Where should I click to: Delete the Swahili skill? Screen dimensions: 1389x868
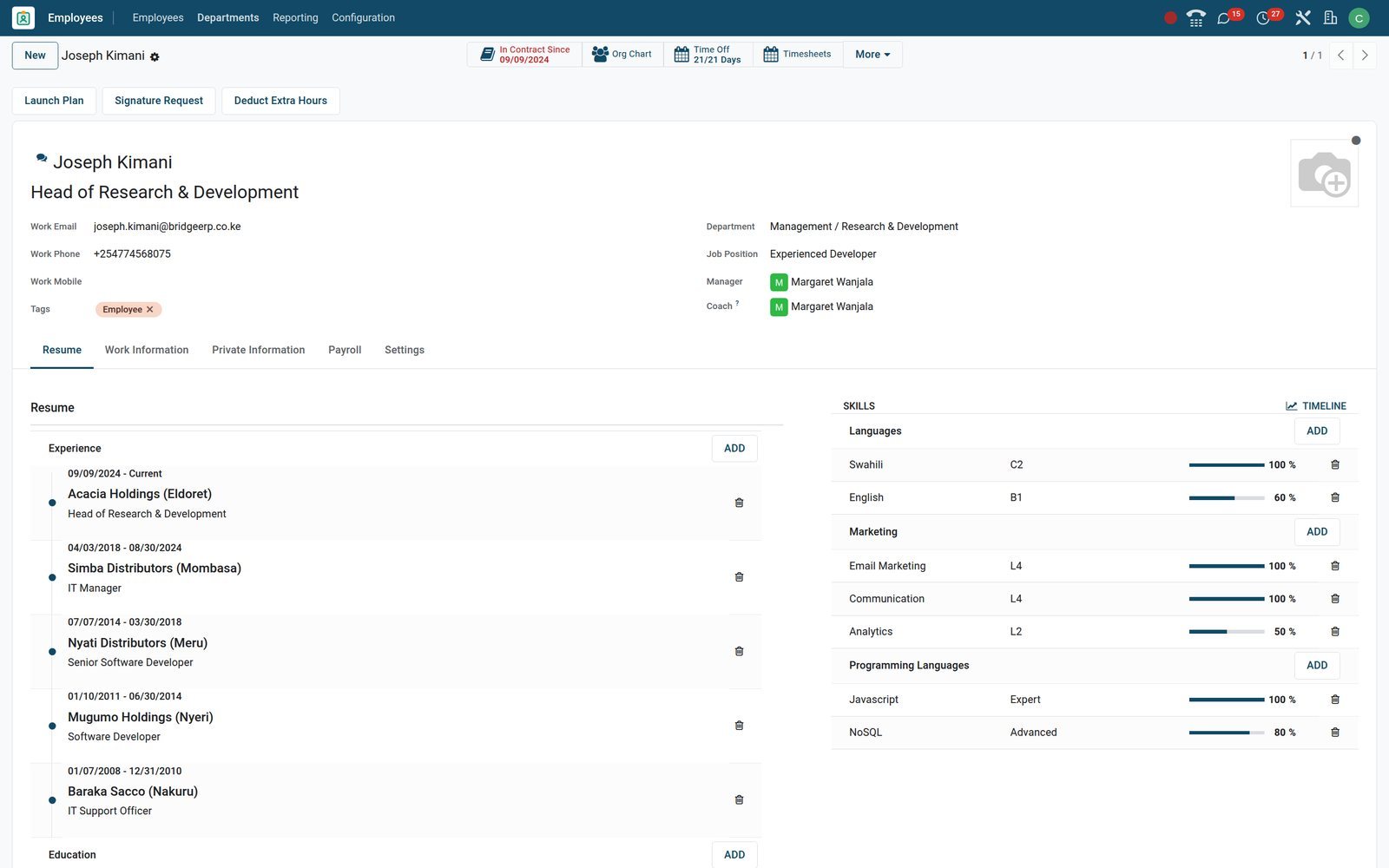tap(1335, 465)
